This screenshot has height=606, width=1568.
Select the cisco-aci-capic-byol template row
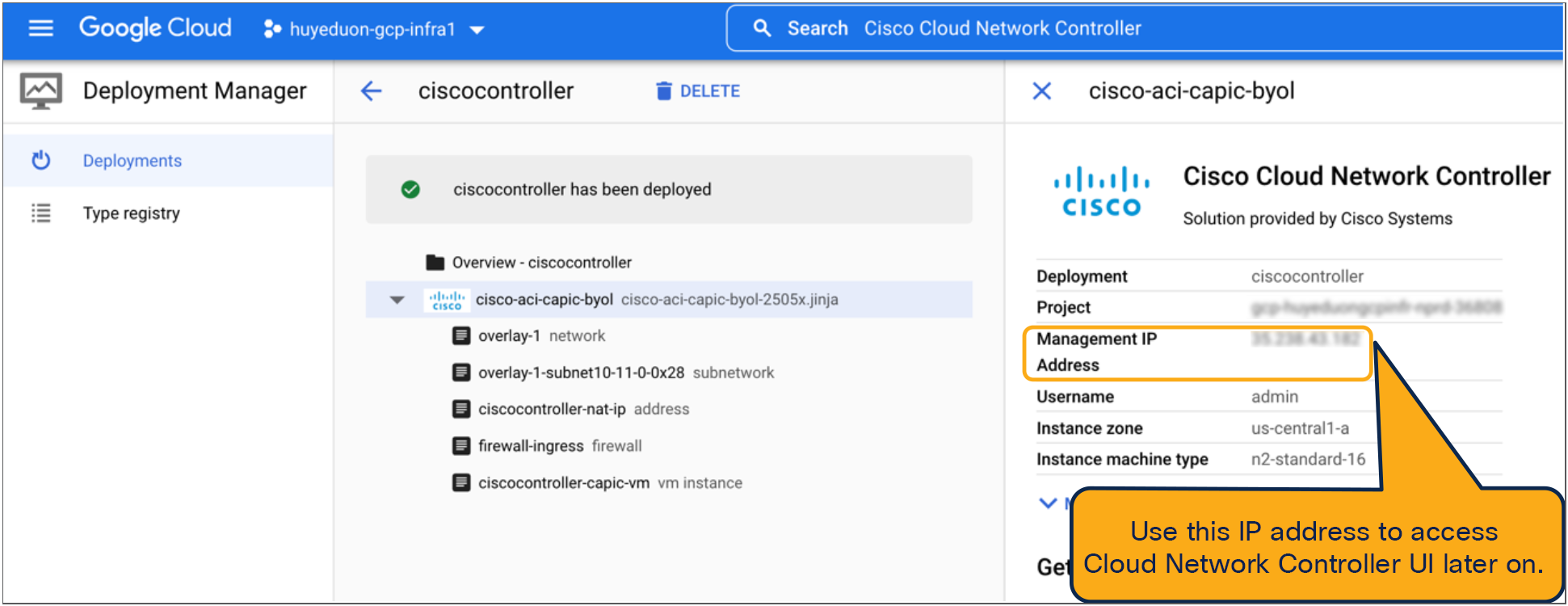[x=669, y=300]
